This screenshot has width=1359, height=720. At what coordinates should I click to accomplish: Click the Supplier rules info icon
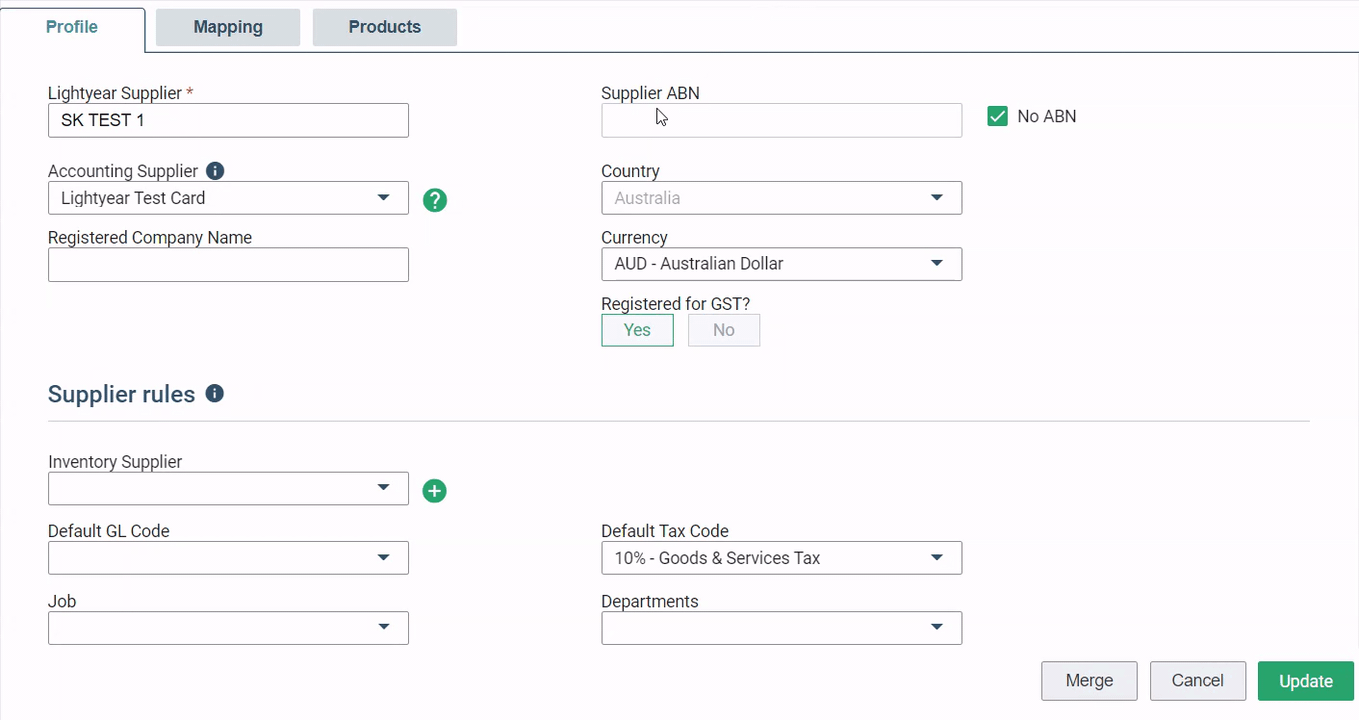coord(214,394)
